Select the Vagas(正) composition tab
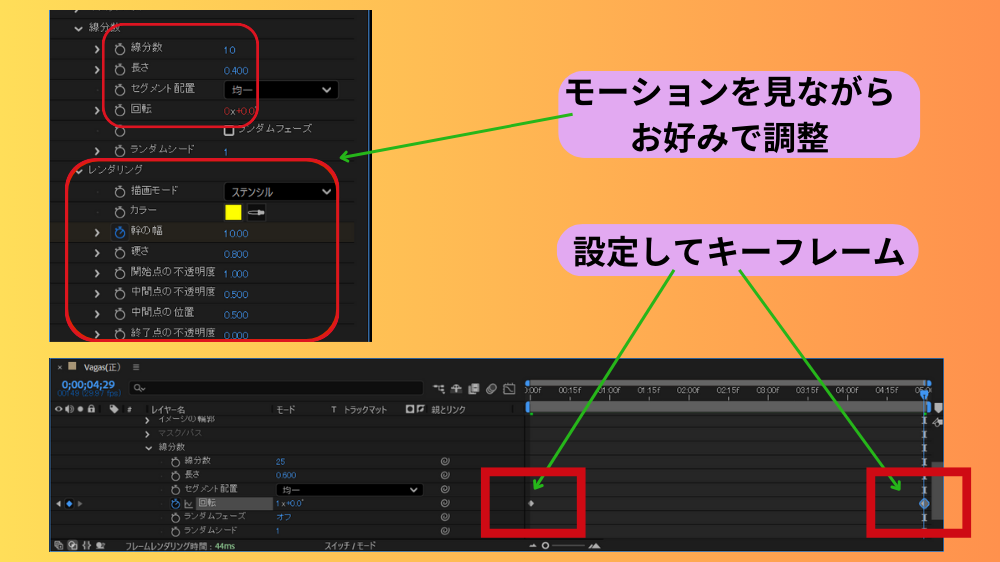 pyautogui.click(x=101, y=367)
